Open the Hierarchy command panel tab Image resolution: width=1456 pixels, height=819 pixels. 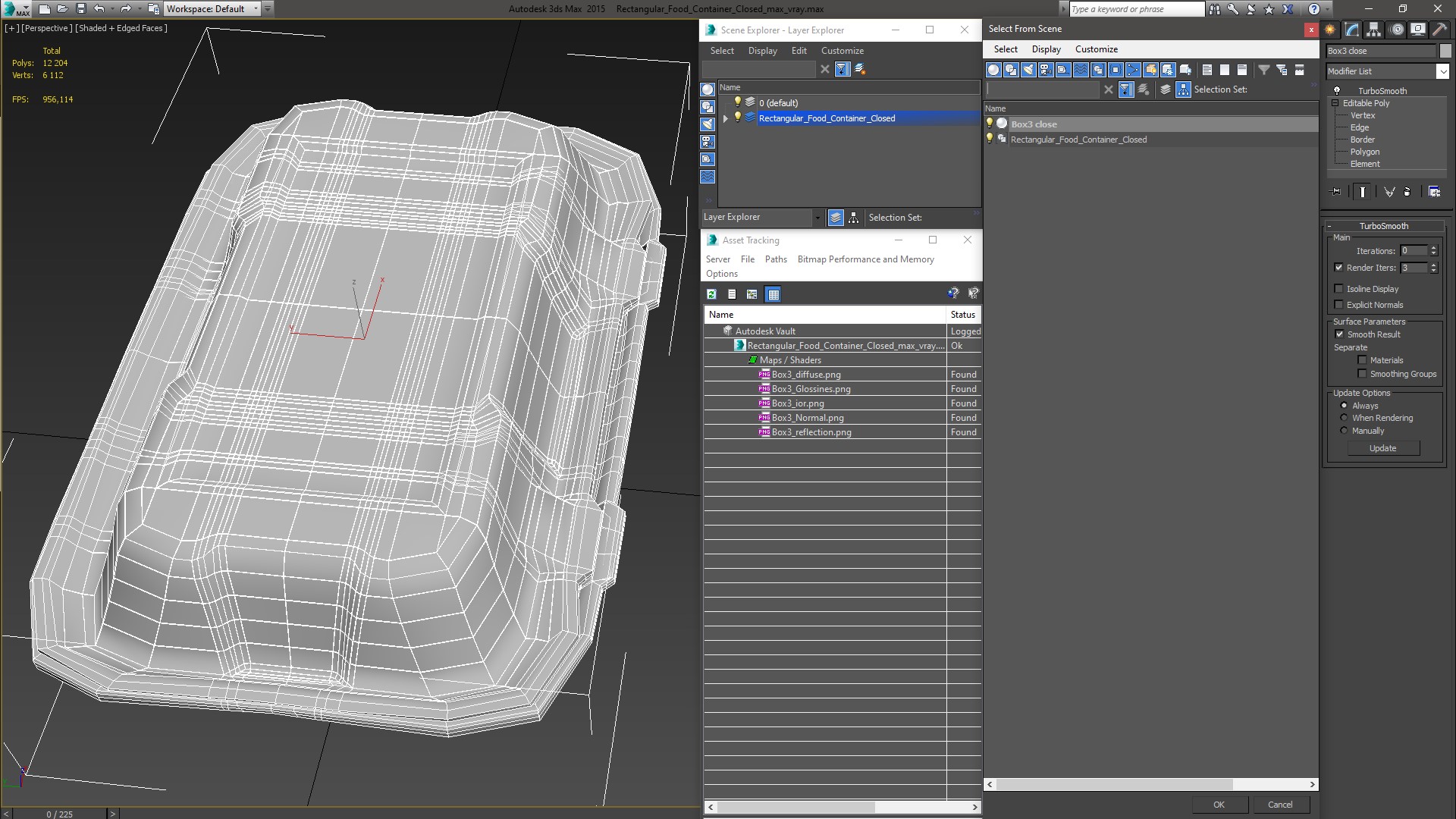(x=1374, y=30)
